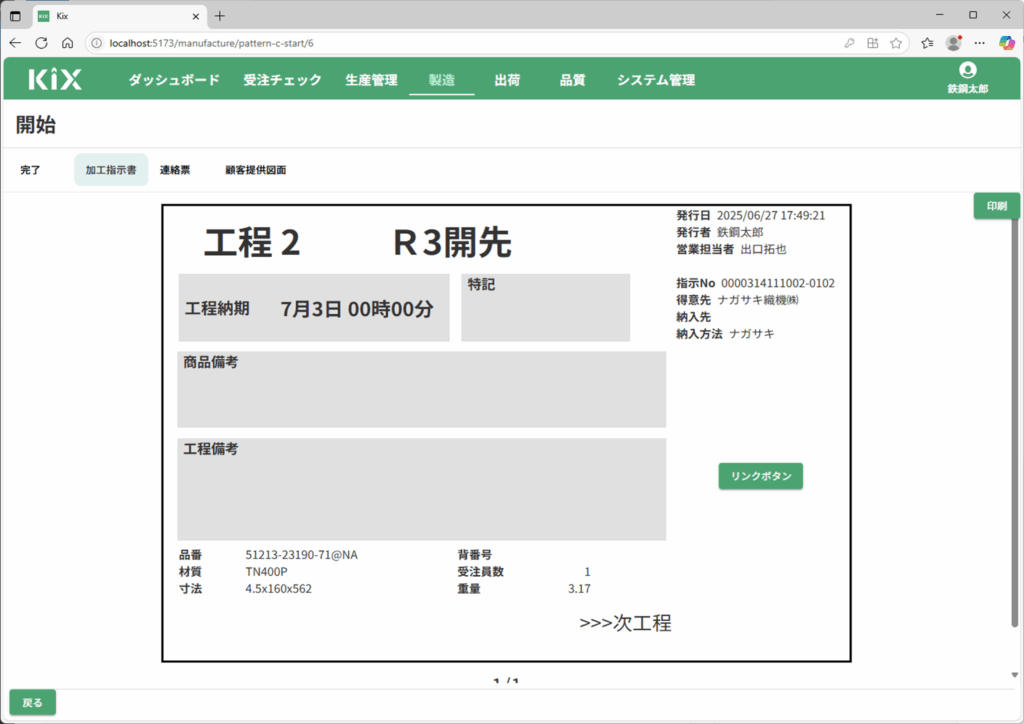Open システム管理 menu
This screenshot has width=1024, height=724.
(656, 80)
